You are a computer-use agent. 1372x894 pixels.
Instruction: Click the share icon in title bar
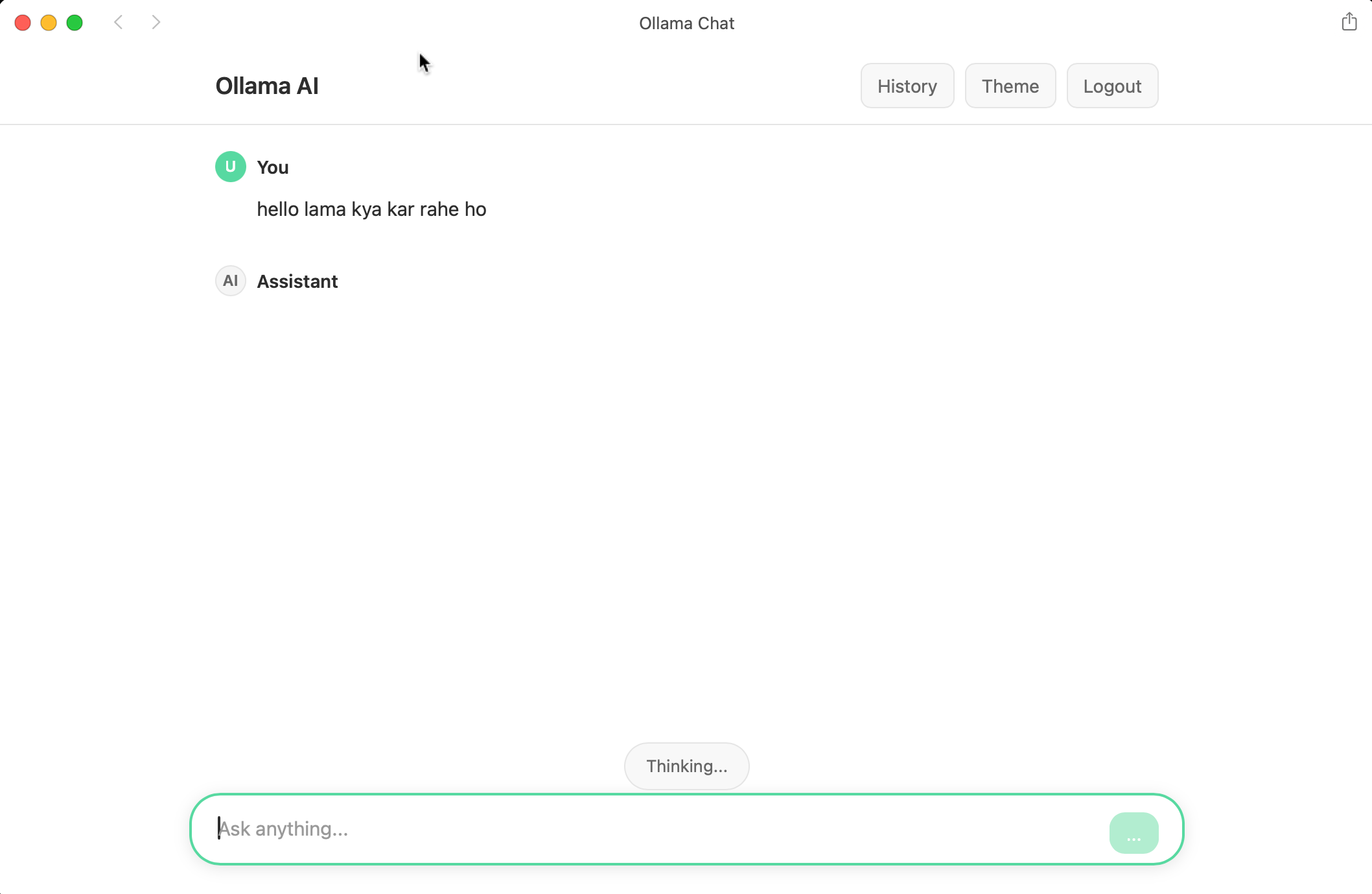coord(1349,22)
